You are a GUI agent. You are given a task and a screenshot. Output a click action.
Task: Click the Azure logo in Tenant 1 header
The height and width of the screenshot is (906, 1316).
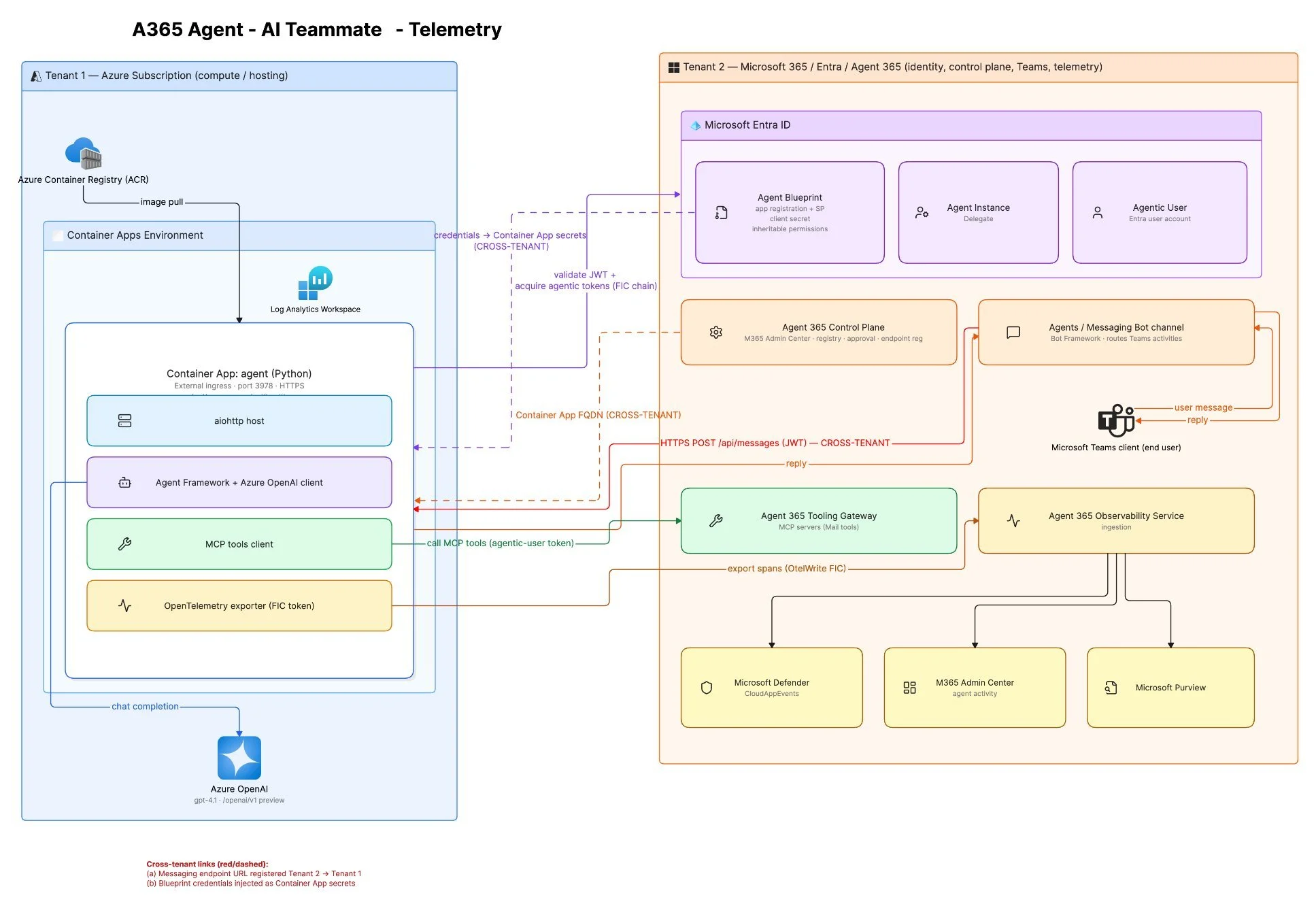tap(36, 76)
